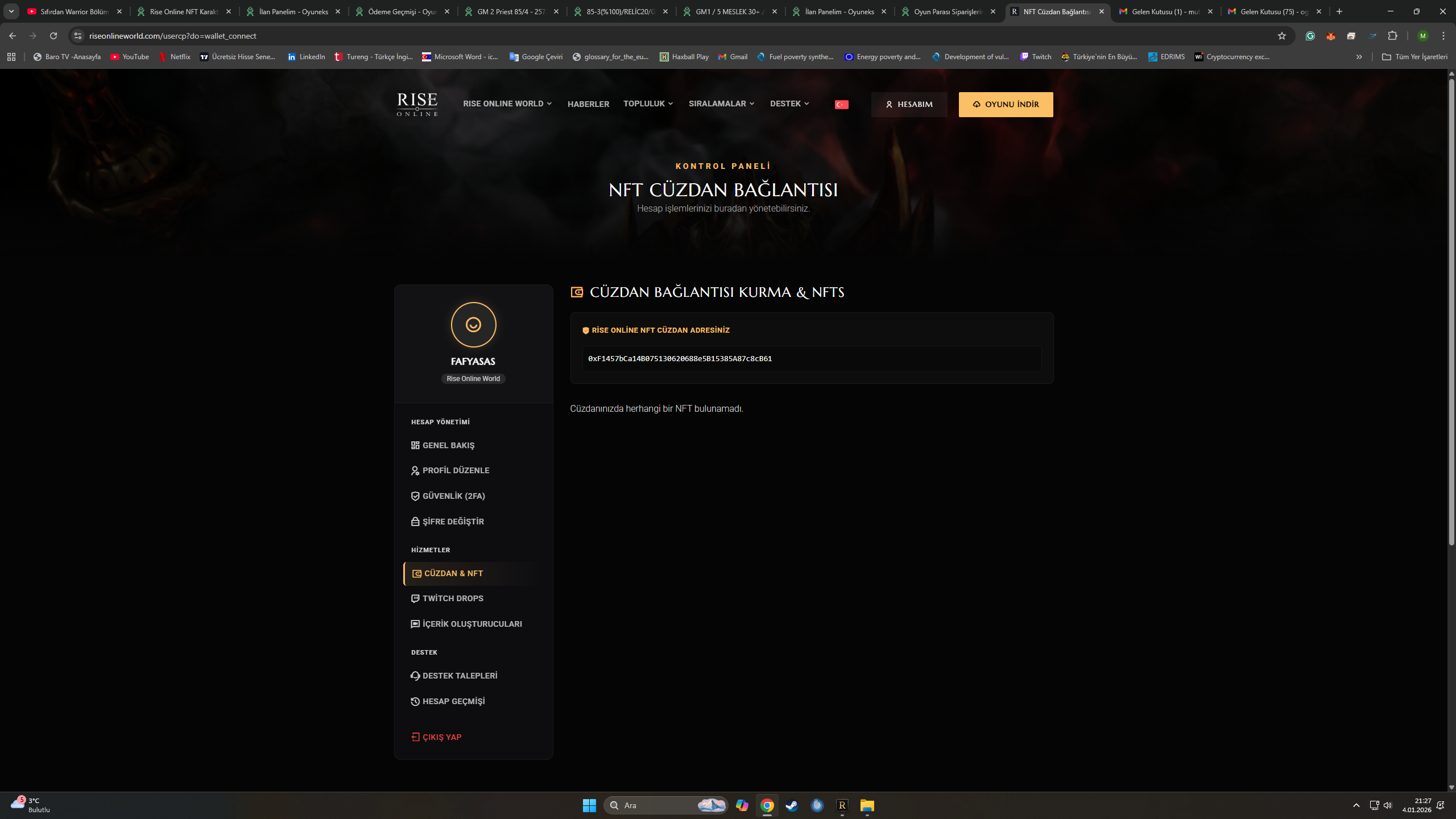Log out with ÇIKIŞ YAP
Screen dimensions: 1456x819
point(436,737)
